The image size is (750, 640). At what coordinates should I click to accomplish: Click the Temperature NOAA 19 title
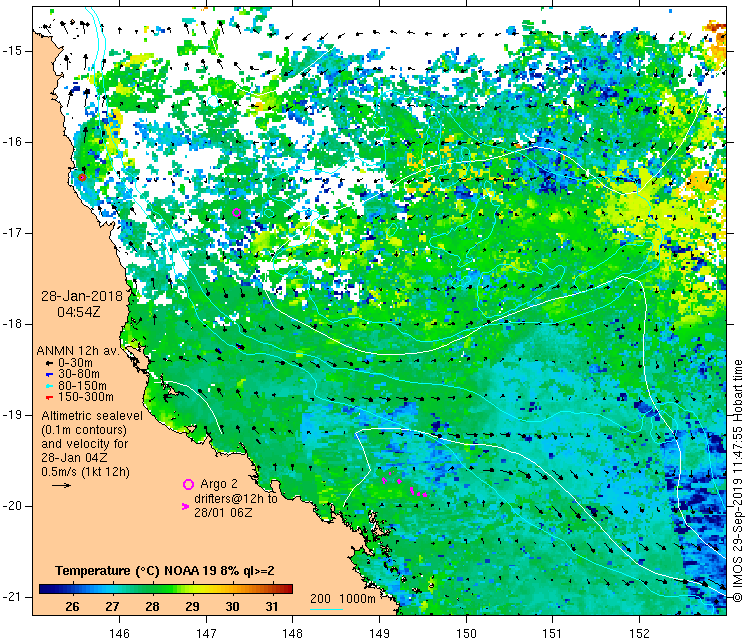pos(165,571)
